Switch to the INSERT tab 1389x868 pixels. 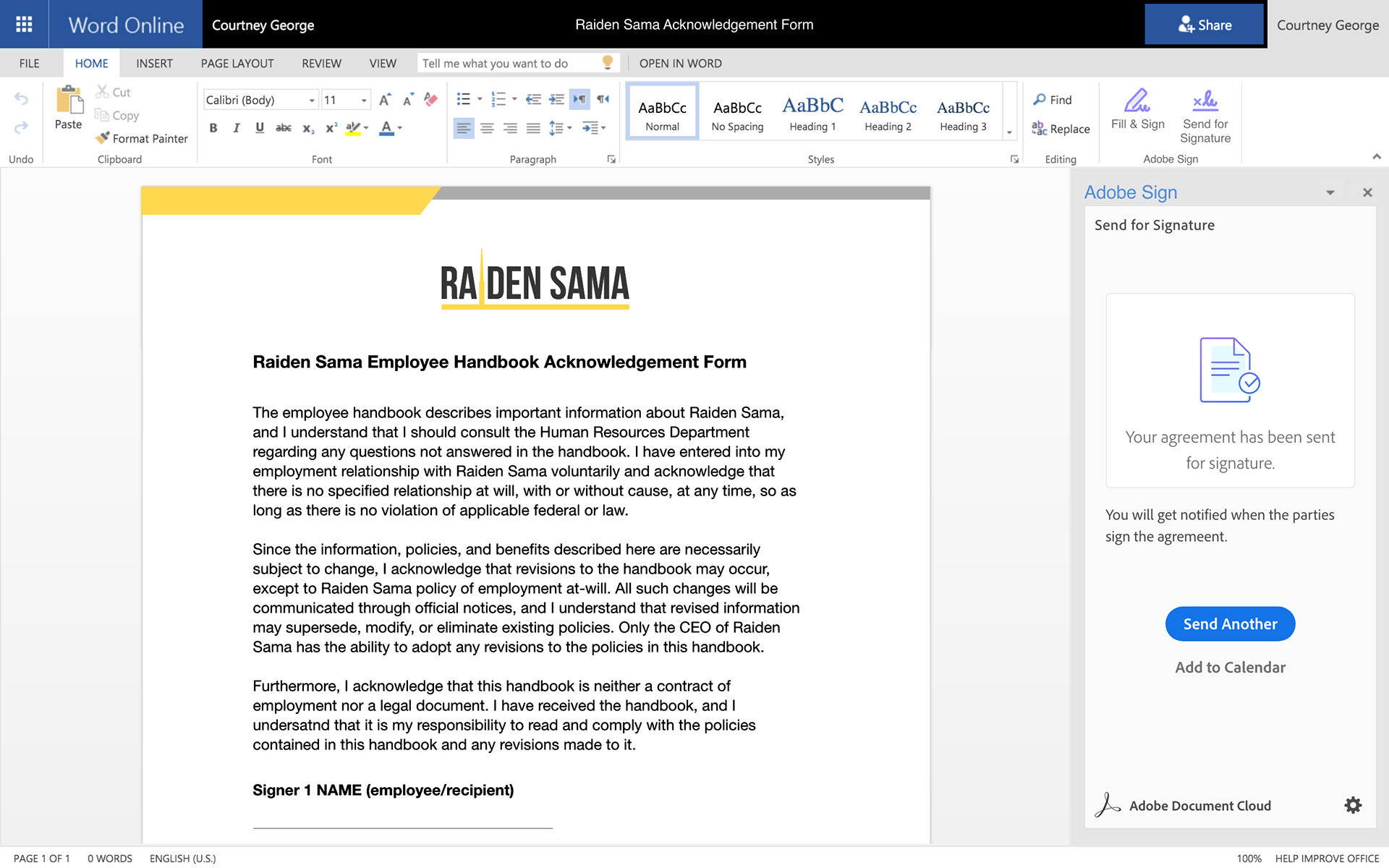click(x=154, y=63)
